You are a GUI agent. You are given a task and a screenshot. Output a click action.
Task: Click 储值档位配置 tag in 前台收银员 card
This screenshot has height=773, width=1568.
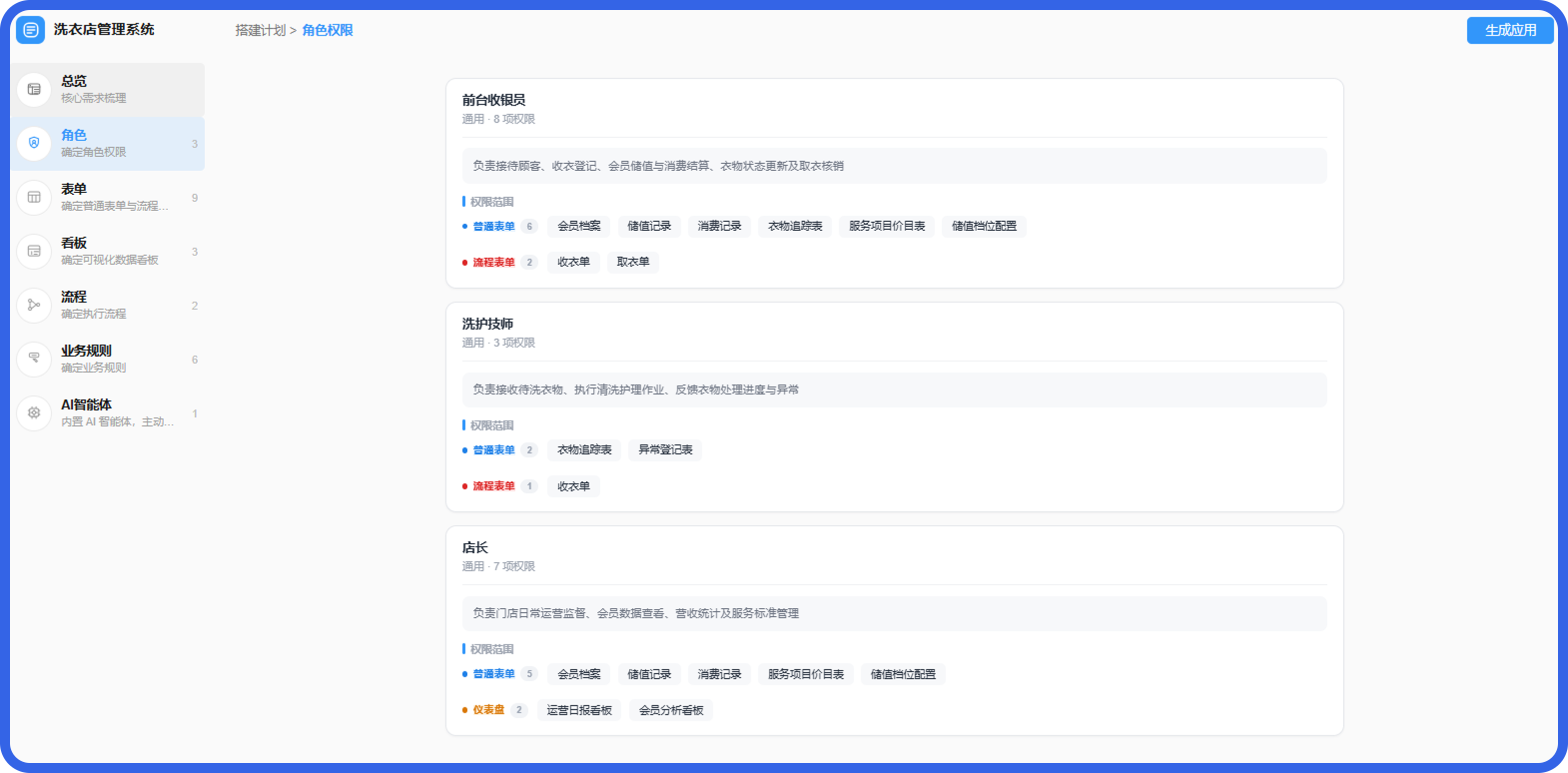[984, 226]
